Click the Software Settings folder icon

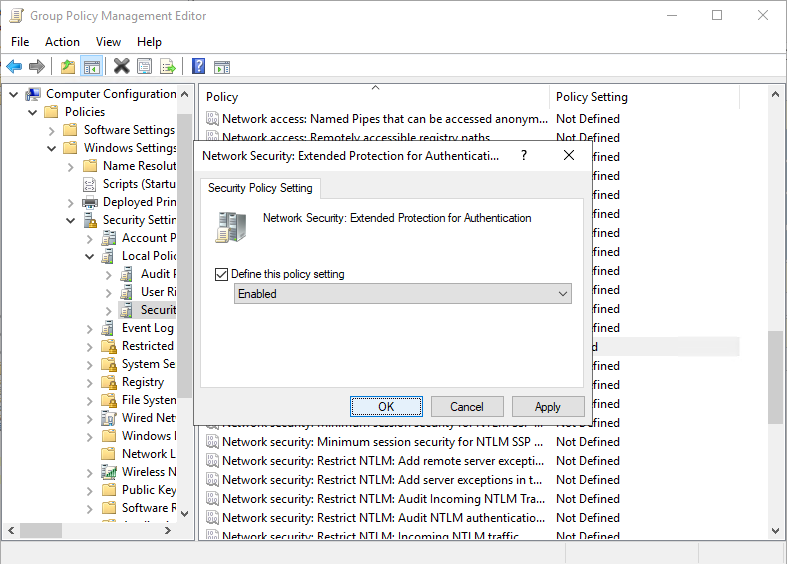70,130
